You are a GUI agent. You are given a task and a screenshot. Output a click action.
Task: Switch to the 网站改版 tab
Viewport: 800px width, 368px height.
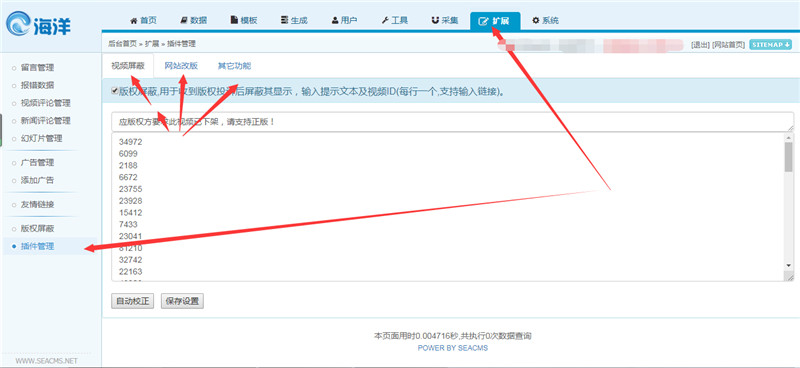(181, 66)
